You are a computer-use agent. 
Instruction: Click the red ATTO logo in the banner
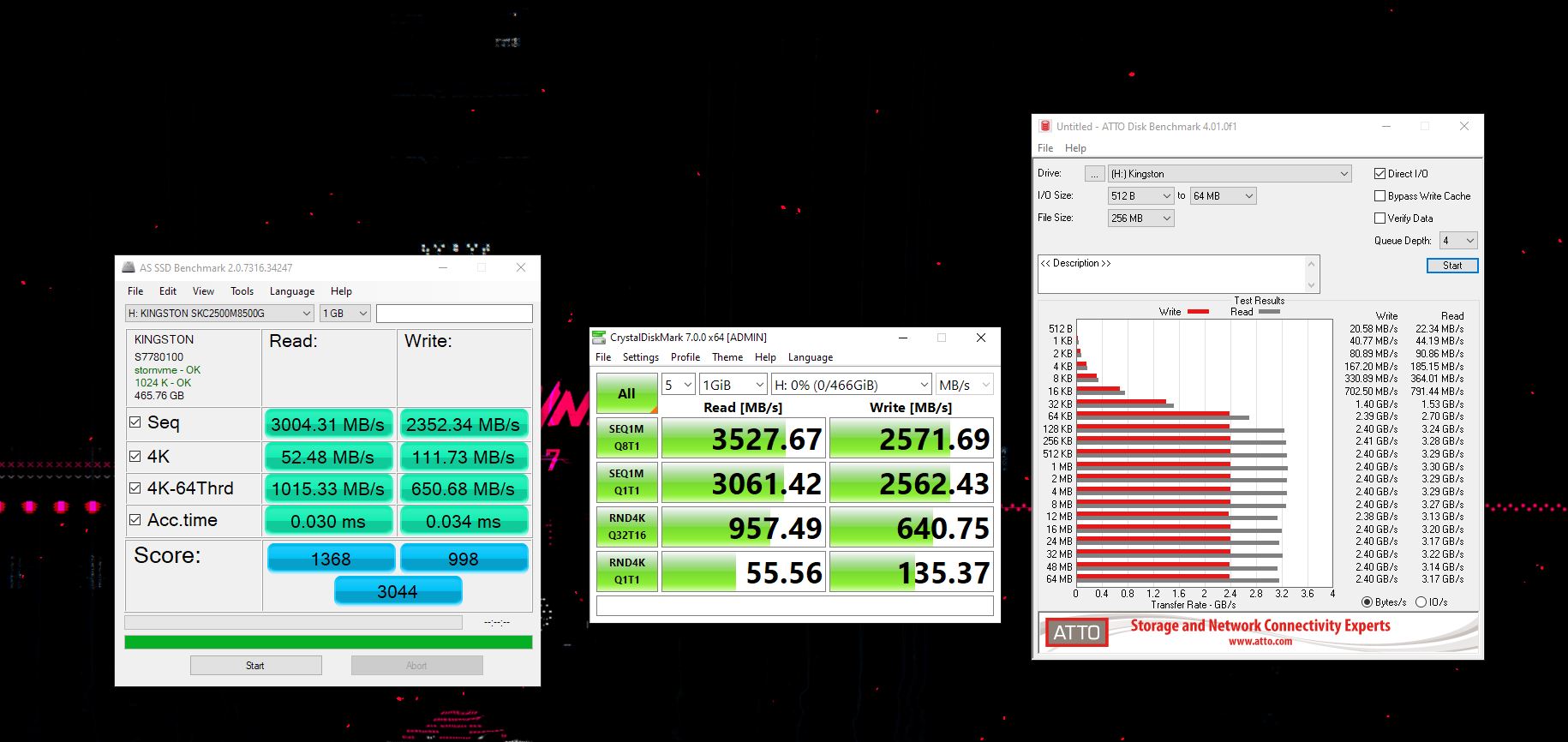[1076, 632]
